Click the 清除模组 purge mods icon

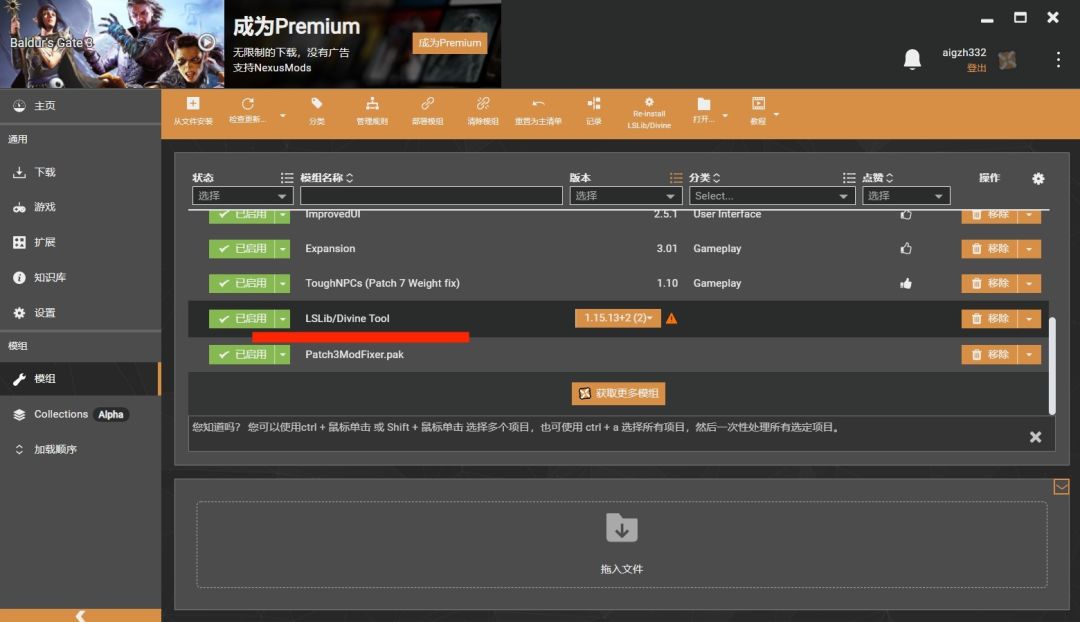click(x=483, y=104)
